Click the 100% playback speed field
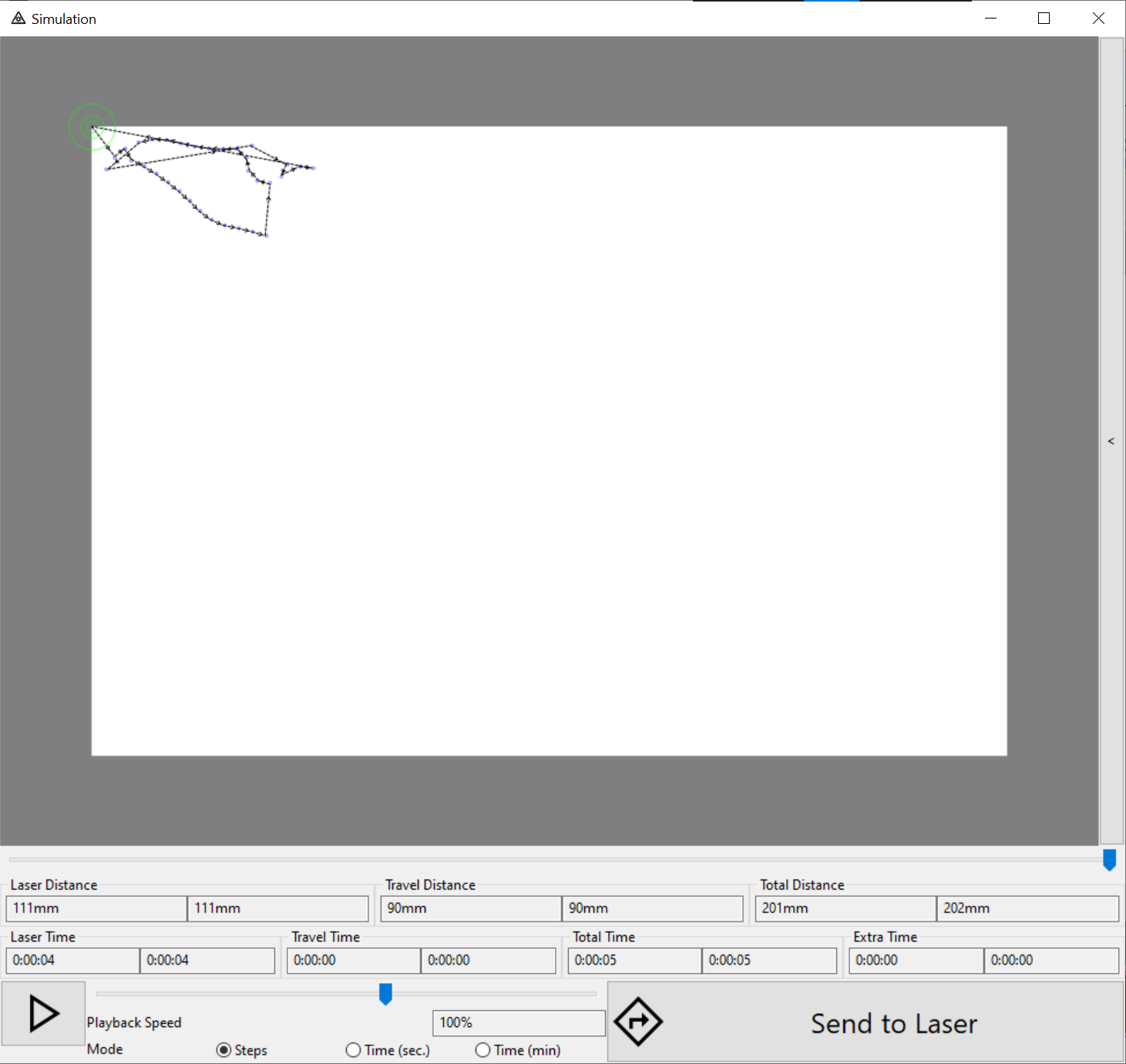This screenshot has width=1126, height=1064. tap(519, 1023)
